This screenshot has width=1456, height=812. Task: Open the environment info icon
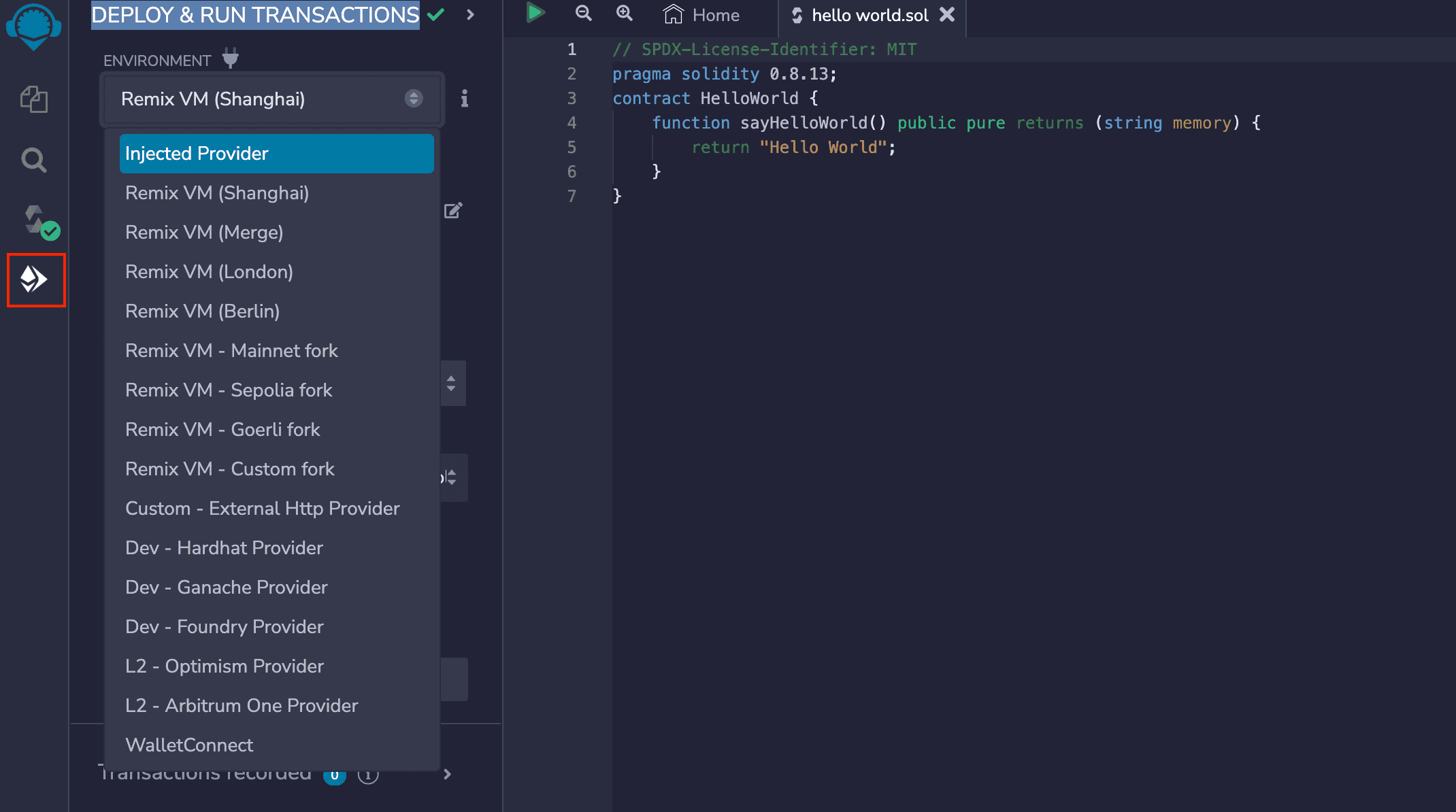464,99
